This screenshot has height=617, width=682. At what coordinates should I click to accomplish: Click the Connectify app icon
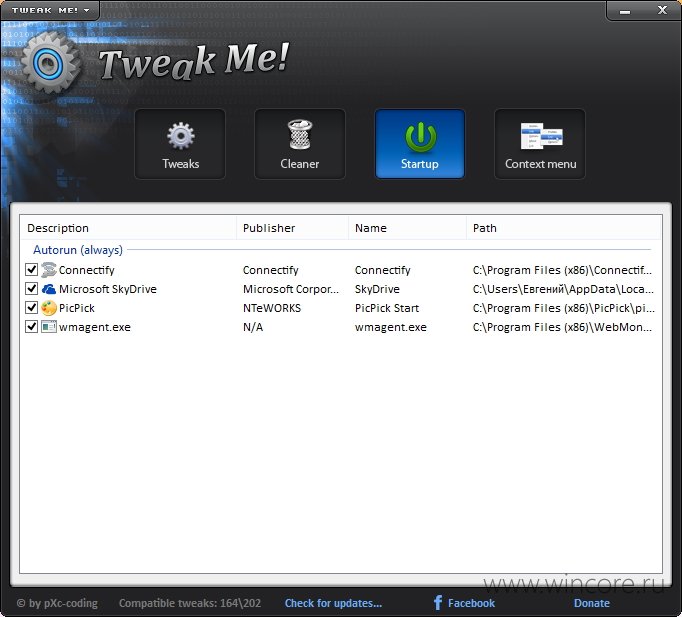(x=49, y=270)
